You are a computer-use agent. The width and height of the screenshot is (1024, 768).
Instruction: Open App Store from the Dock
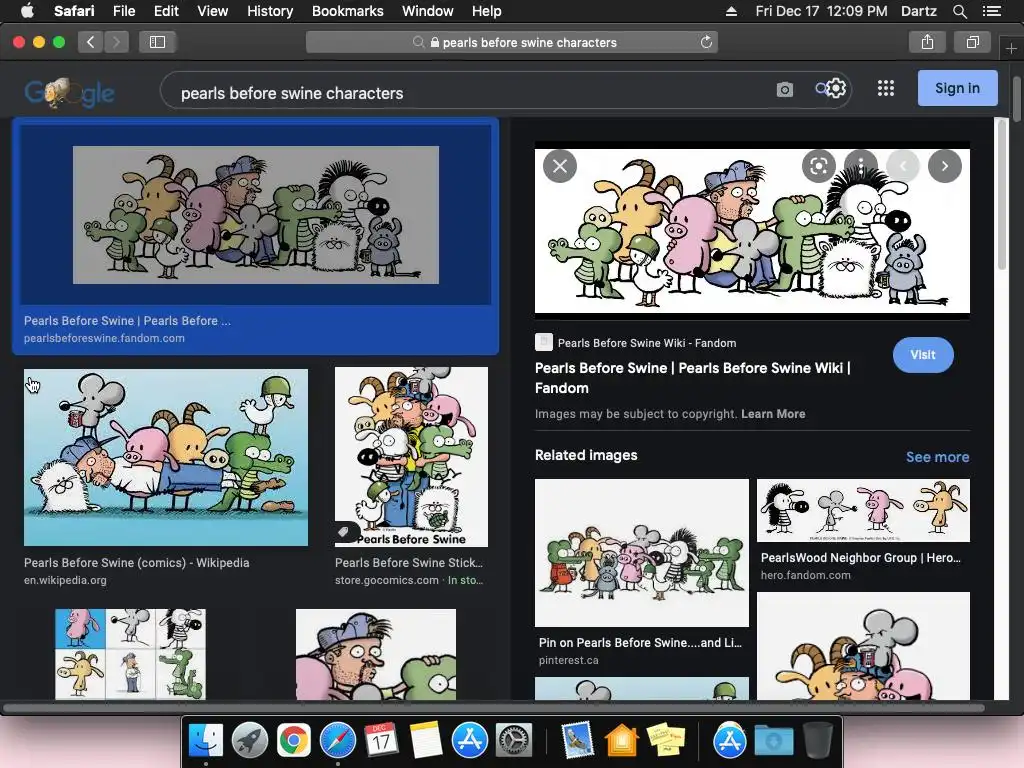470,741
